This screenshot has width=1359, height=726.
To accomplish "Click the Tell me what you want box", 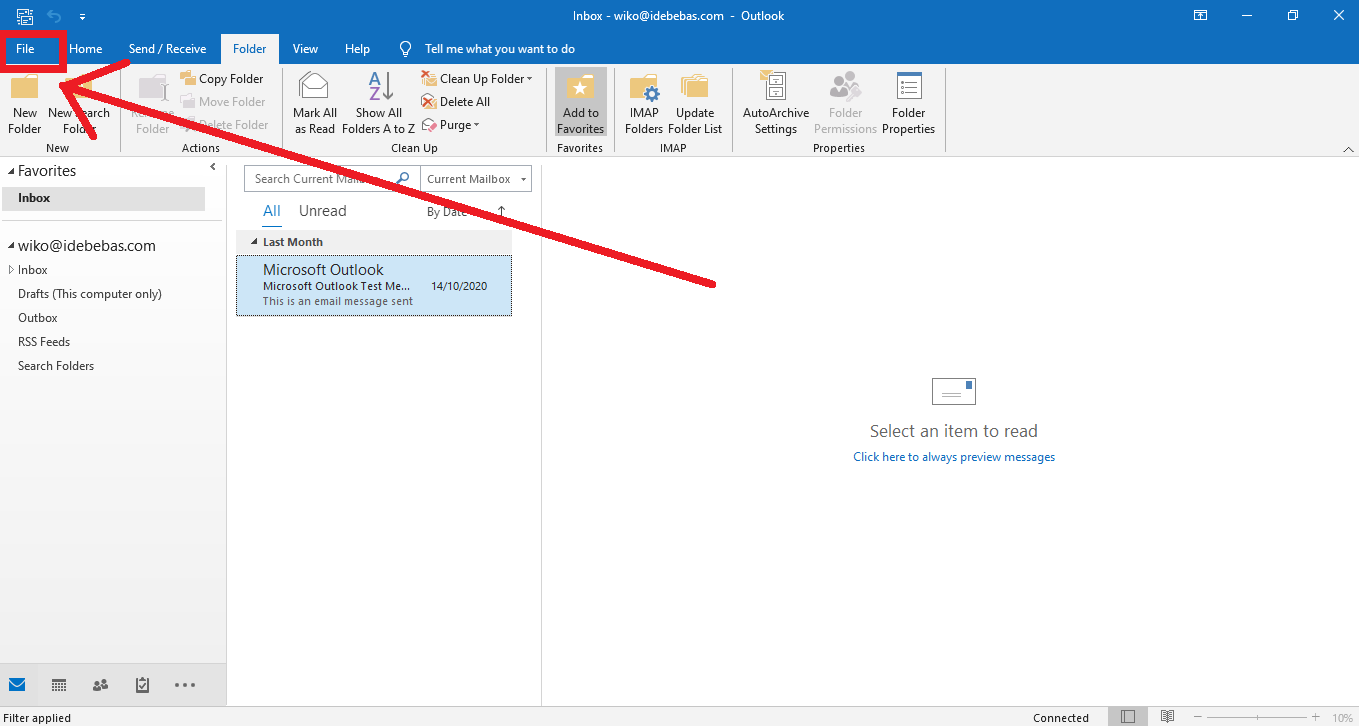I will [x=500, y=48].
